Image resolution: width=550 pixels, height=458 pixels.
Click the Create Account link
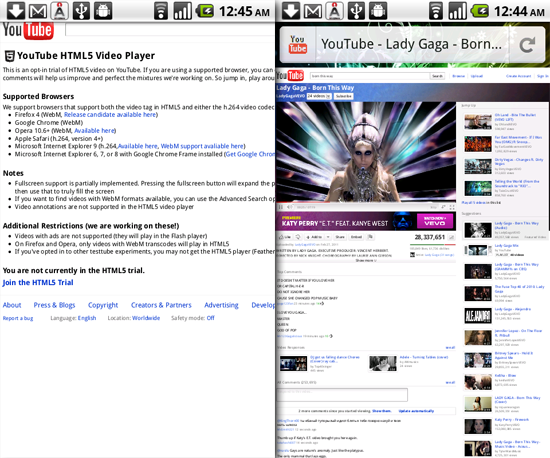pyautogui.click(x=518, y=76)
